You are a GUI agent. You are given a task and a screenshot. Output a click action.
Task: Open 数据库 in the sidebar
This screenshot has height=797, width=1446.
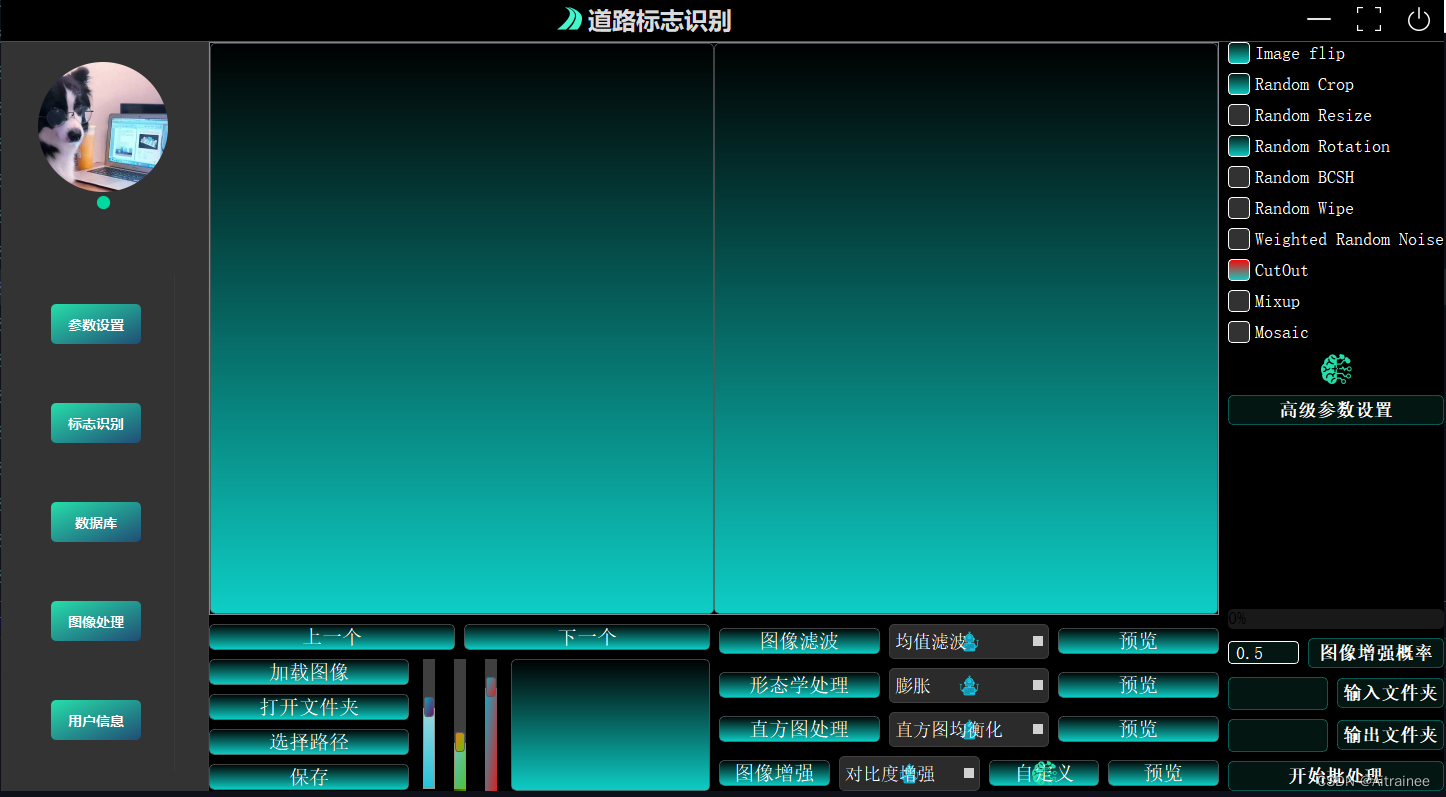96,522
